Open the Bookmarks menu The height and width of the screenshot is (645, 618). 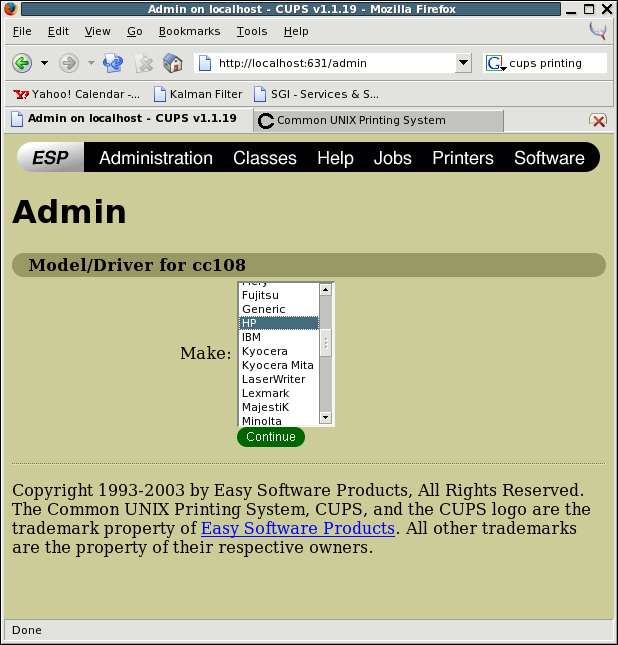click(x=189, y=31)
